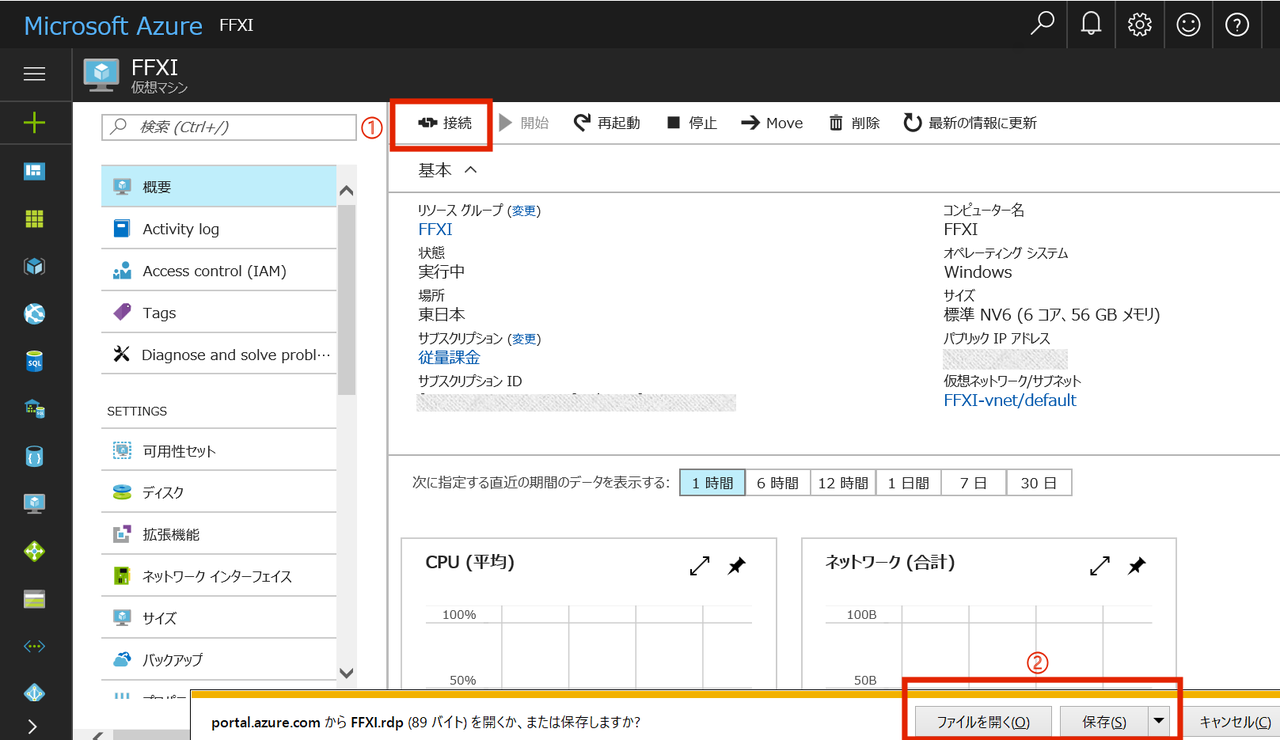1280x740 pixels.
Task: Open バックアップ settings
Action: (x=219, y=660)
